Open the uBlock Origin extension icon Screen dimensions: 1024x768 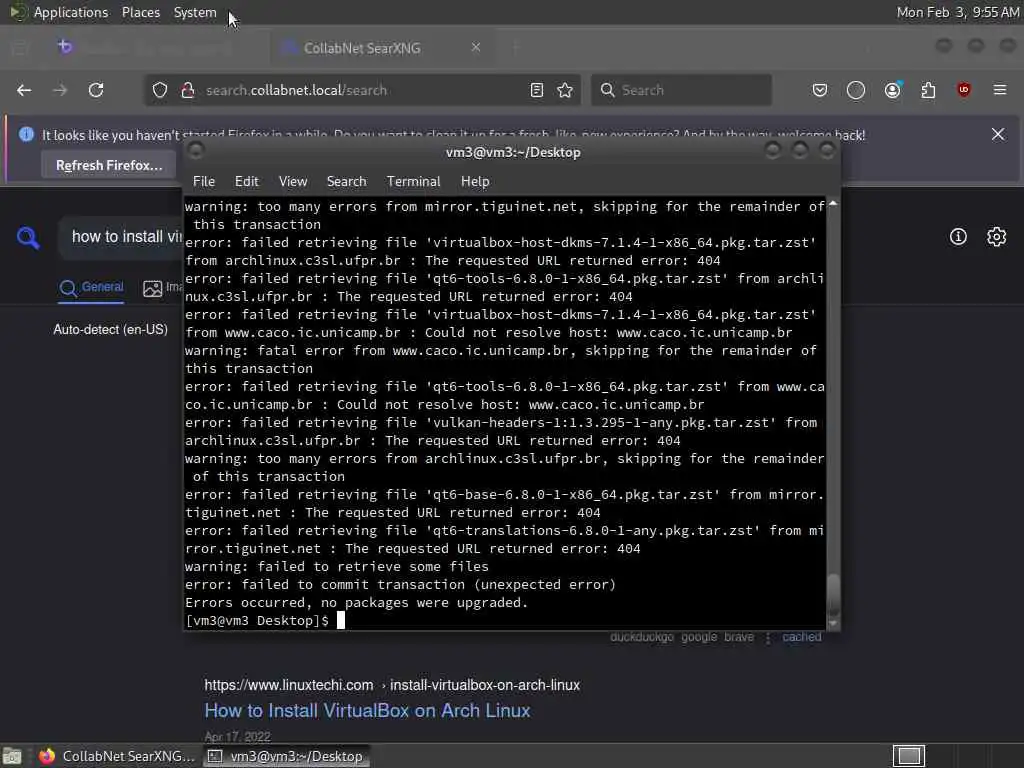click(964, 90)
